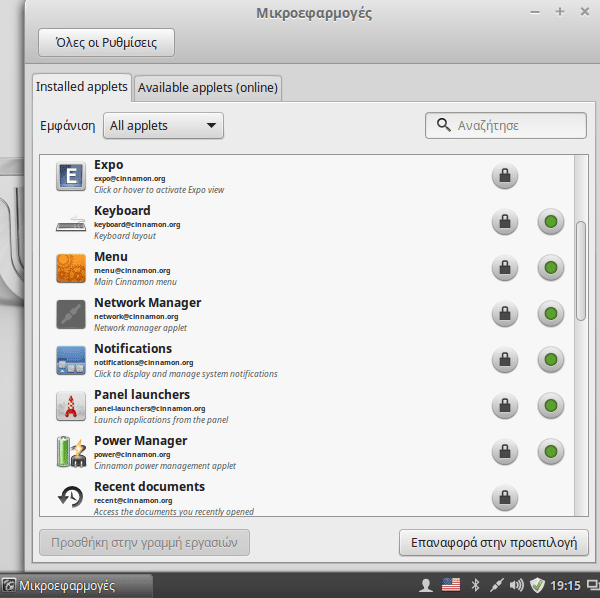Select the Keyboard applet icon
The height and width of the screenshot is (598, 600).
(x=71, y=223)
